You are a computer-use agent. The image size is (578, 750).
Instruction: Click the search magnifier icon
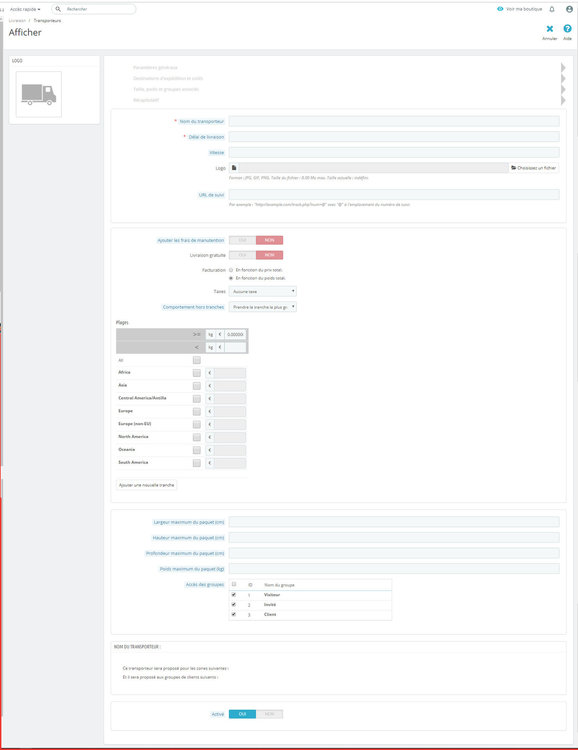pos(58,9)
